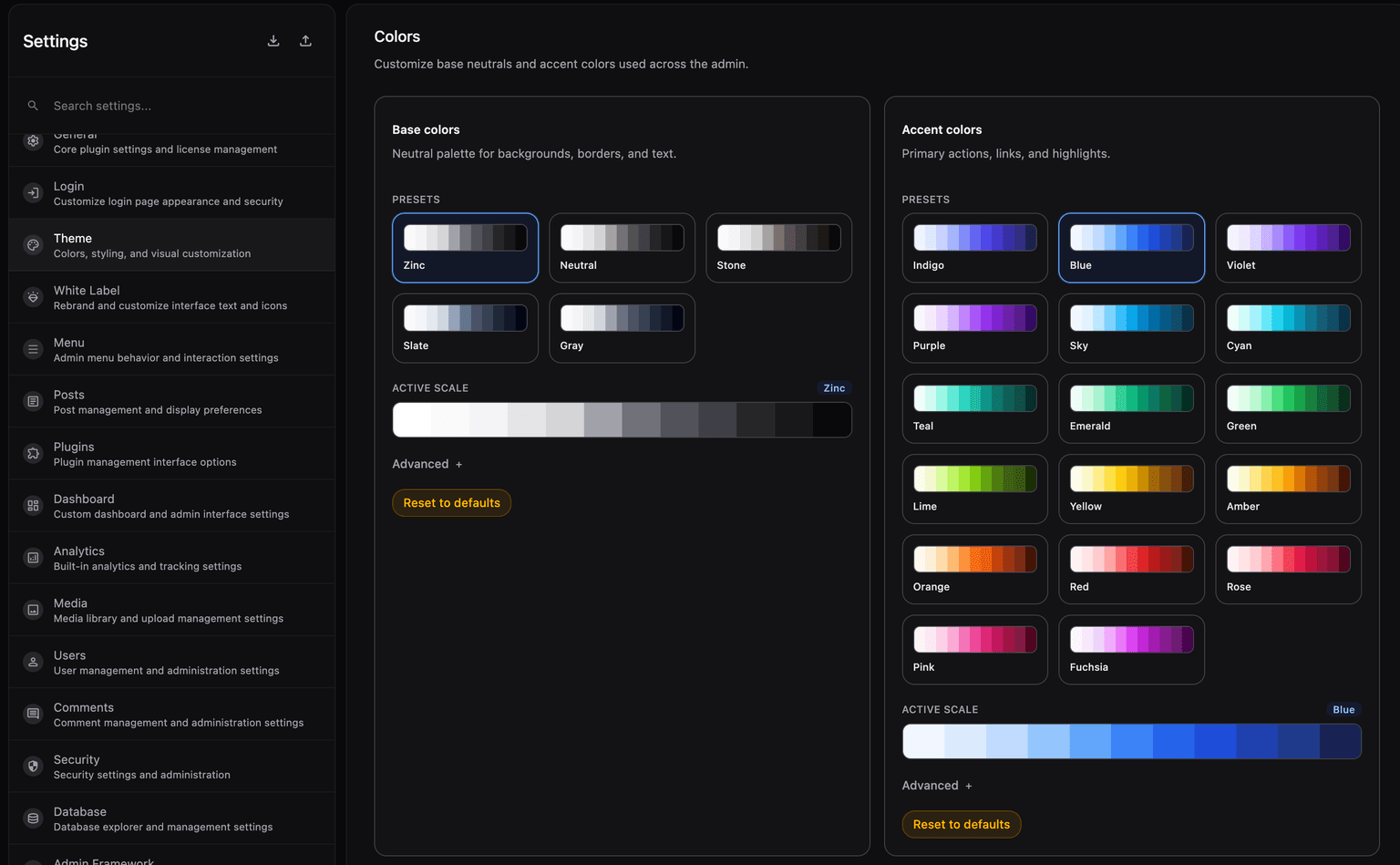This screenshot has height=865, width=1400.
Task: Choose the Sky accent preset
Action: click(1131, 328)
